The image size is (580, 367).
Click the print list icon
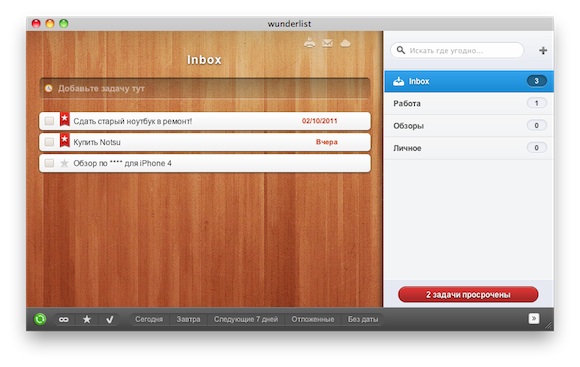310,43
